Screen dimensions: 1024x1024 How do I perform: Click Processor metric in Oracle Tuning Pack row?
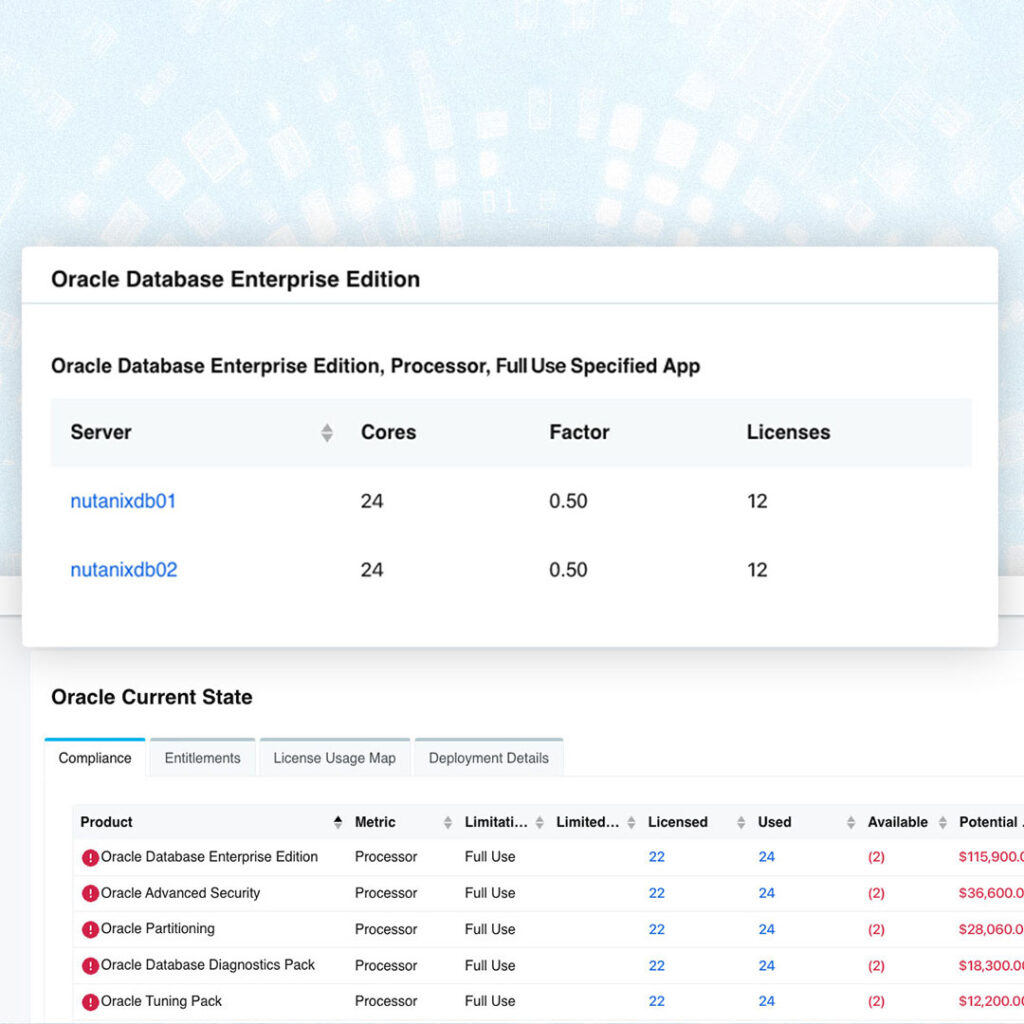[x=386, y=1001]
